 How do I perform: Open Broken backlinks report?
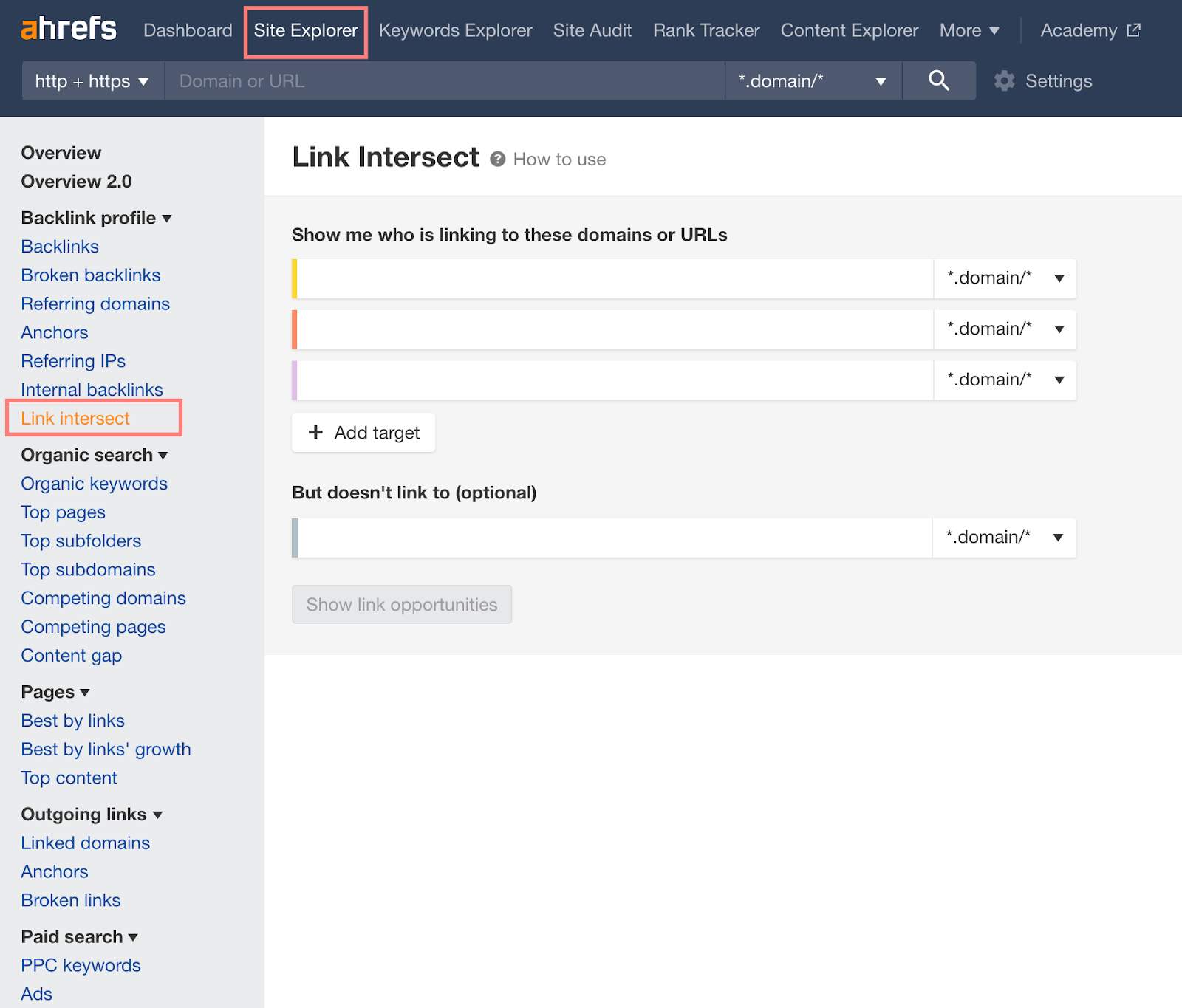click(91, 275)
